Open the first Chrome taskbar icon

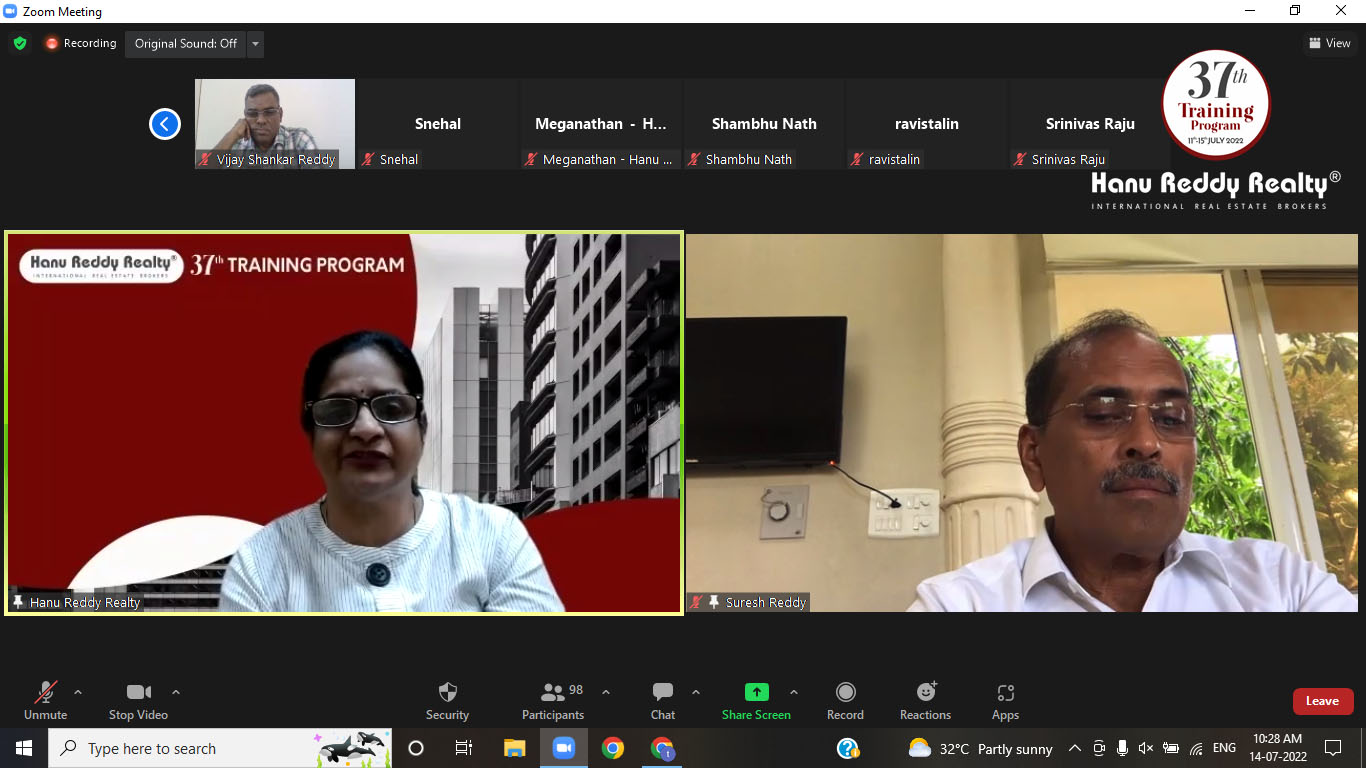[x=613, y=748]
